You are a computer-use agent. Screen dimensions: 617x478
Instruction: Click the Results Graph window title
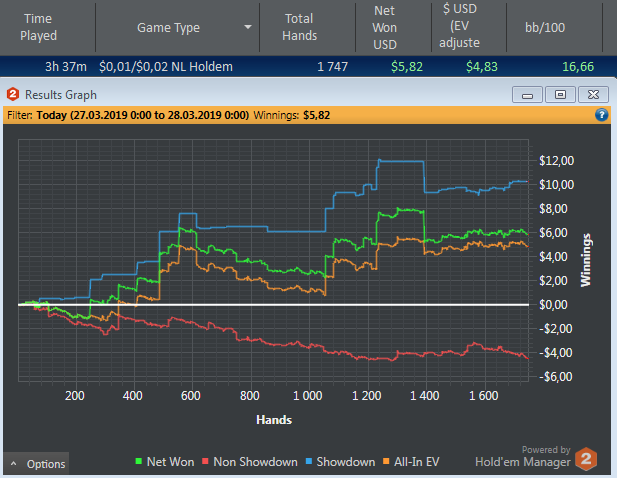(61, 95)
